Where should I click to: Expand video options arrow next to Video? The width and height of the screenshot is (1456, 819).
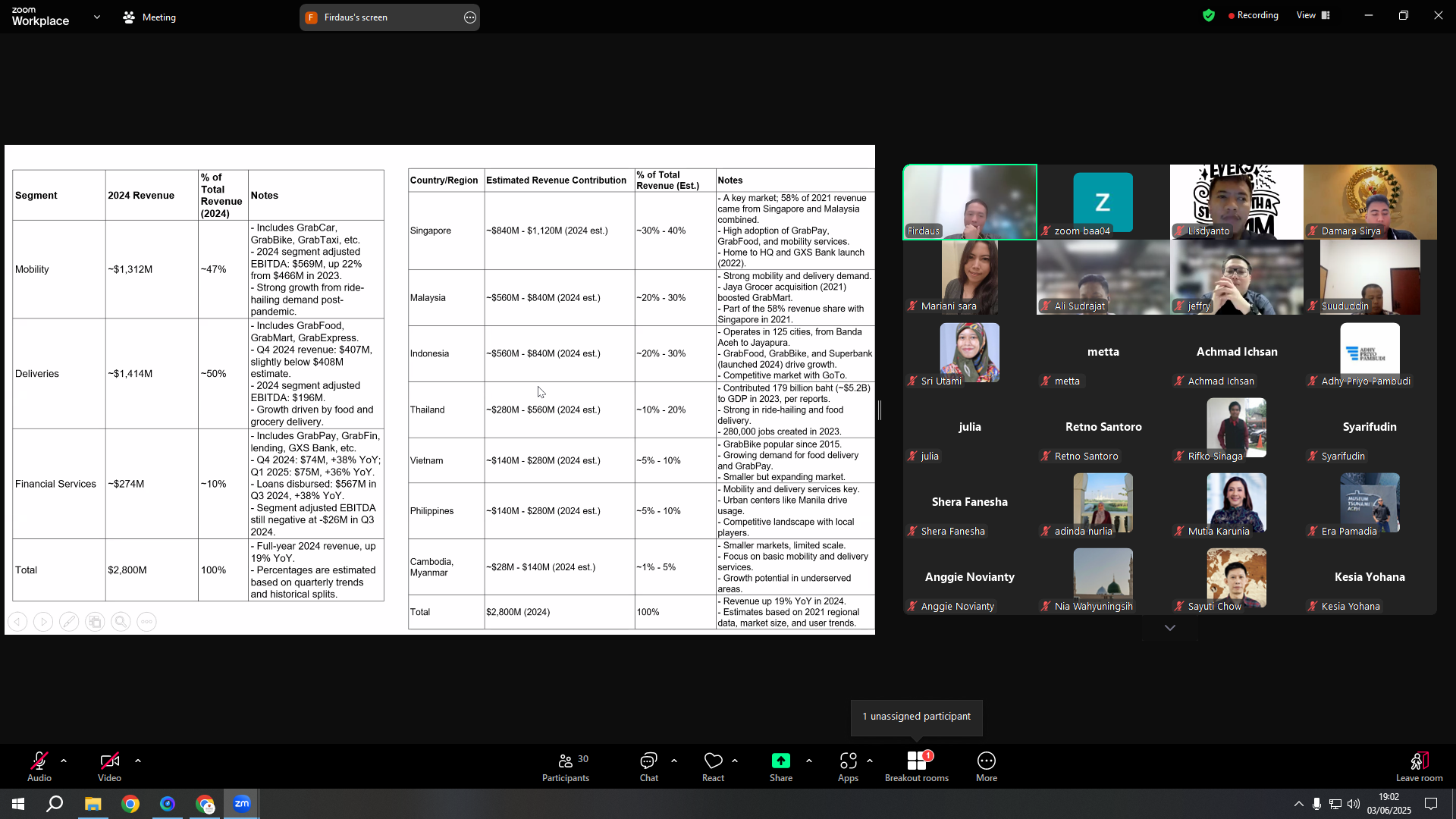click(x=138, y=761)
